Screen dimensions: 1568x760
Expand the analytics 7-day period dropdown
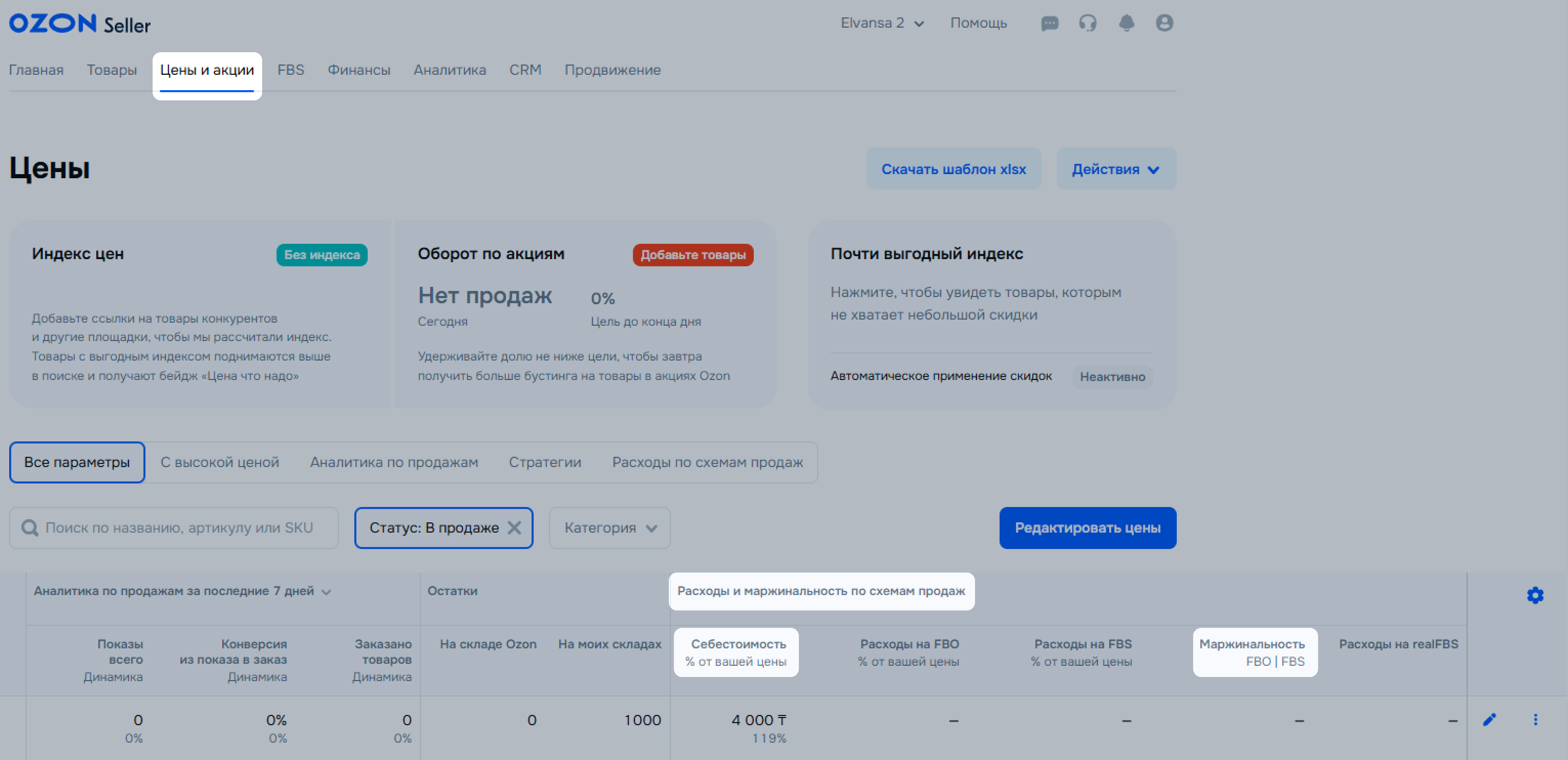(326, 592)
